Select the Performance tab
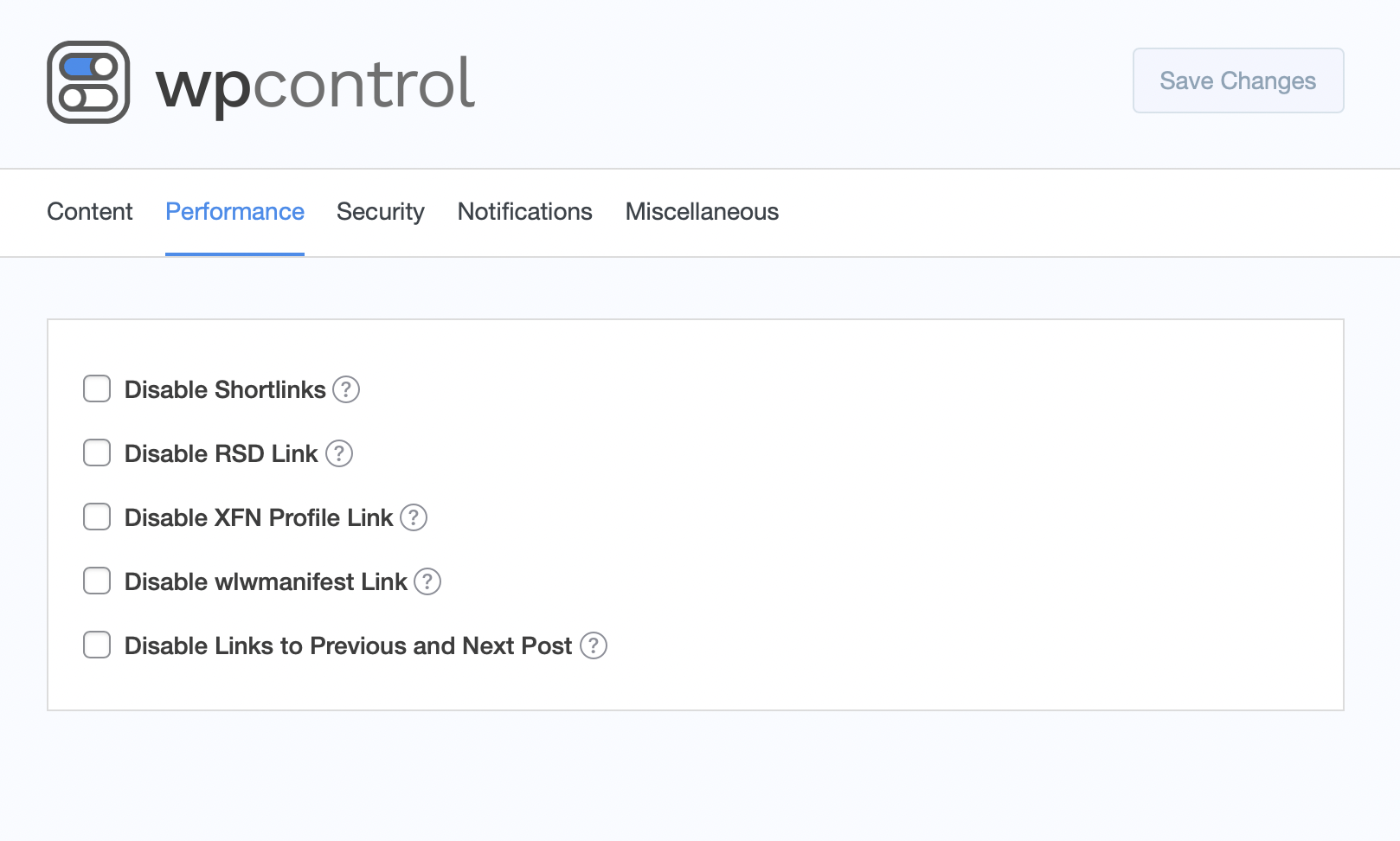This screenshot has height=841, width=1400. coord(234,212)
